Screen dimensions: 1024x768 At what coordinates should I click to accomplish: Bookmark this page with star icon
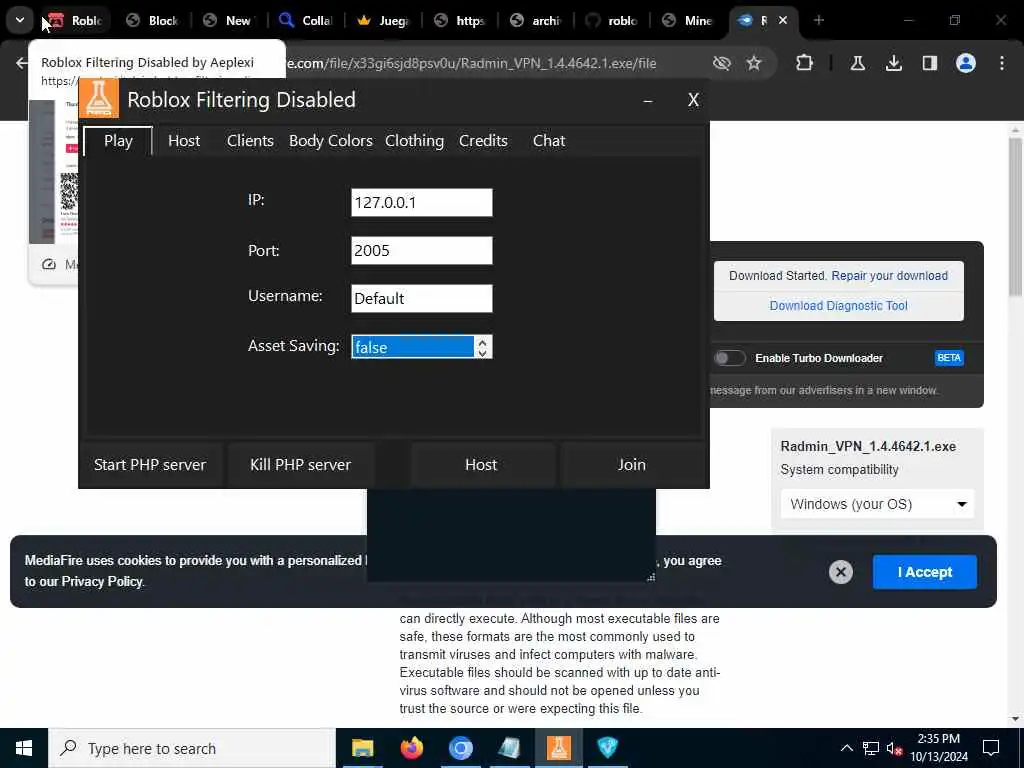pos(754,63)
